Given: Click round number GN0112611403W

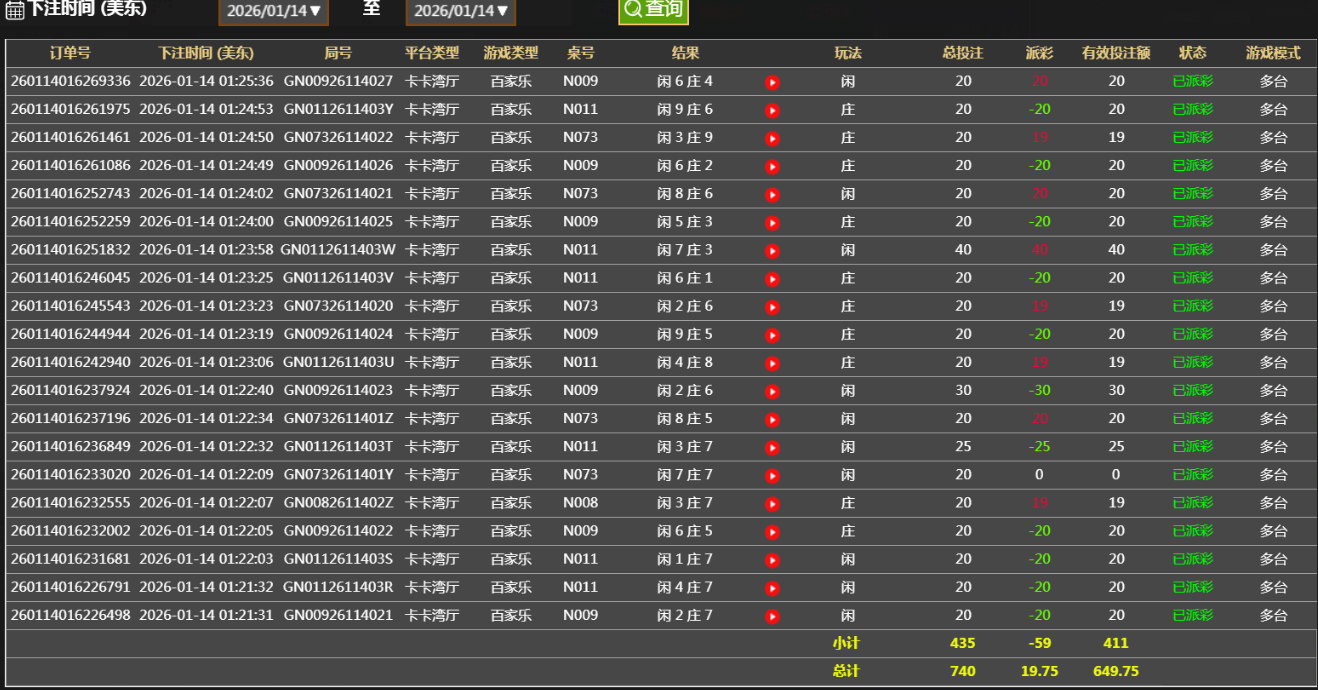Looking at the screenshot, I should [338, 250].
